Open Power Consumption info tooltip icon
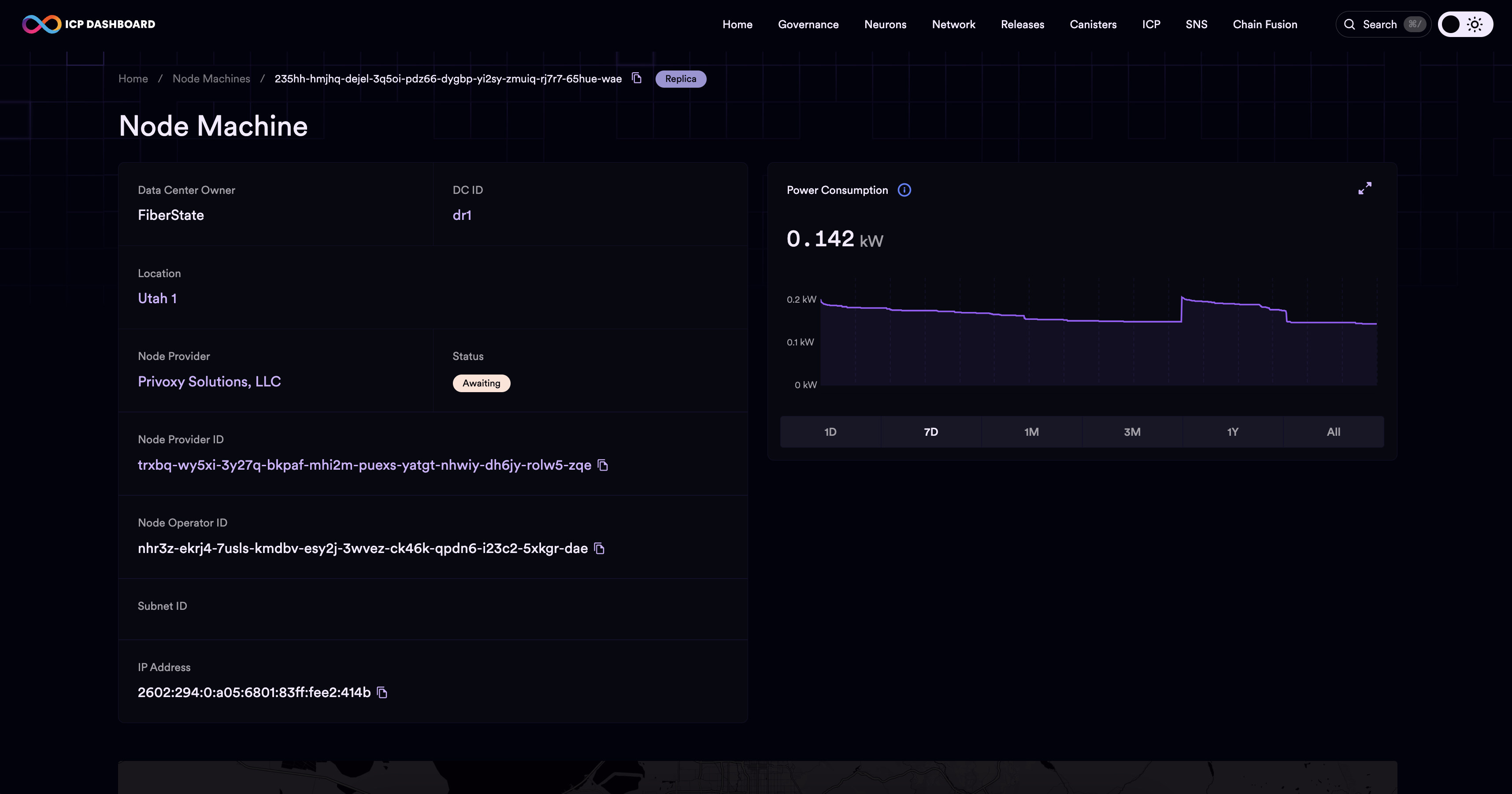1512x794 pixels. pyautogui.click(x=904, y=190)
